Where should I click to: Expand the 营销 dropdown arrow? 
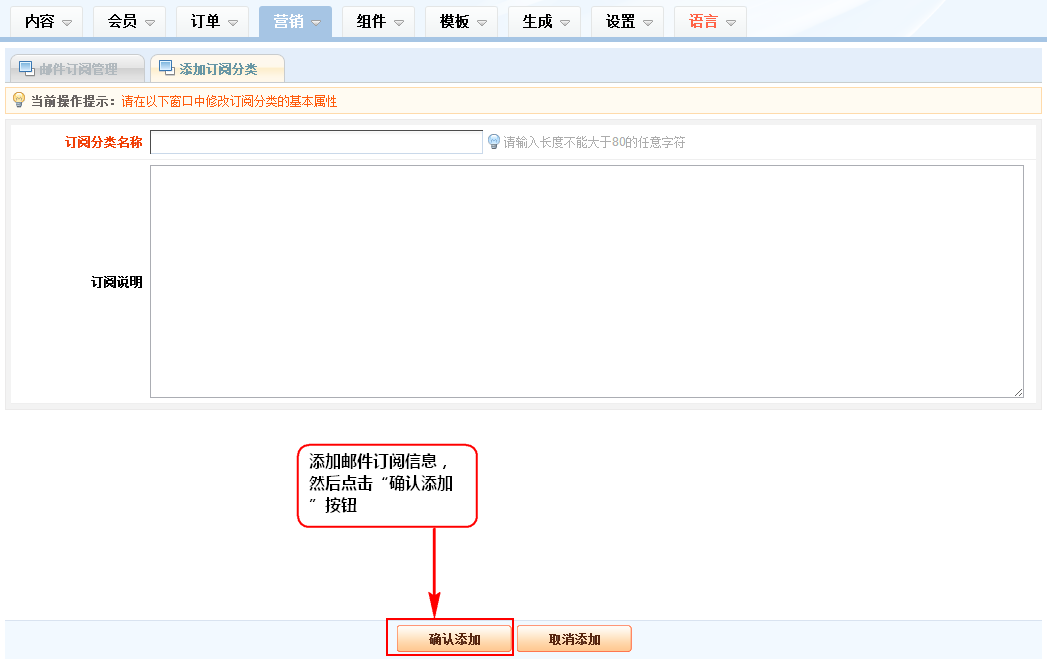coord(316,22)
